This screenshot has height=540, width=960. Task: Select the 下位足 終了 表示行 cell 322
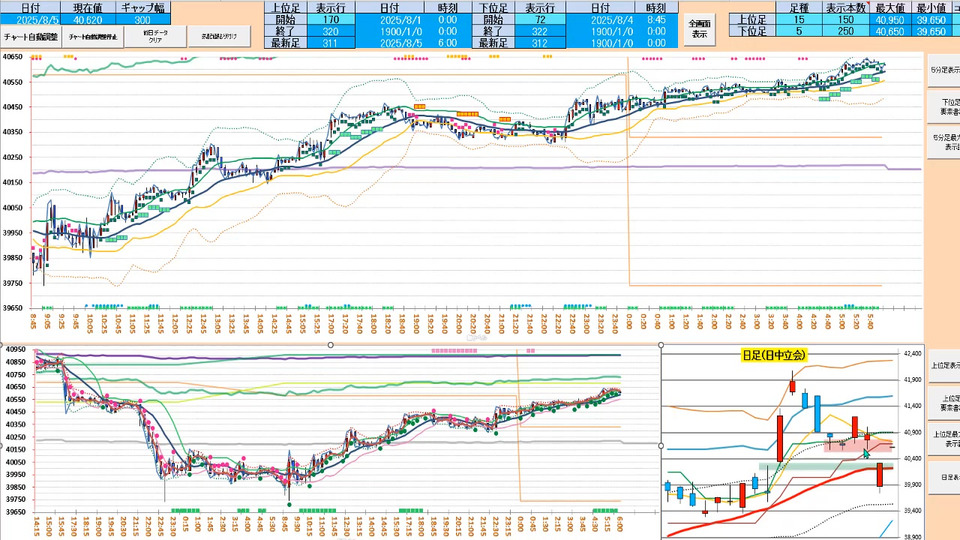coord(539,31)
